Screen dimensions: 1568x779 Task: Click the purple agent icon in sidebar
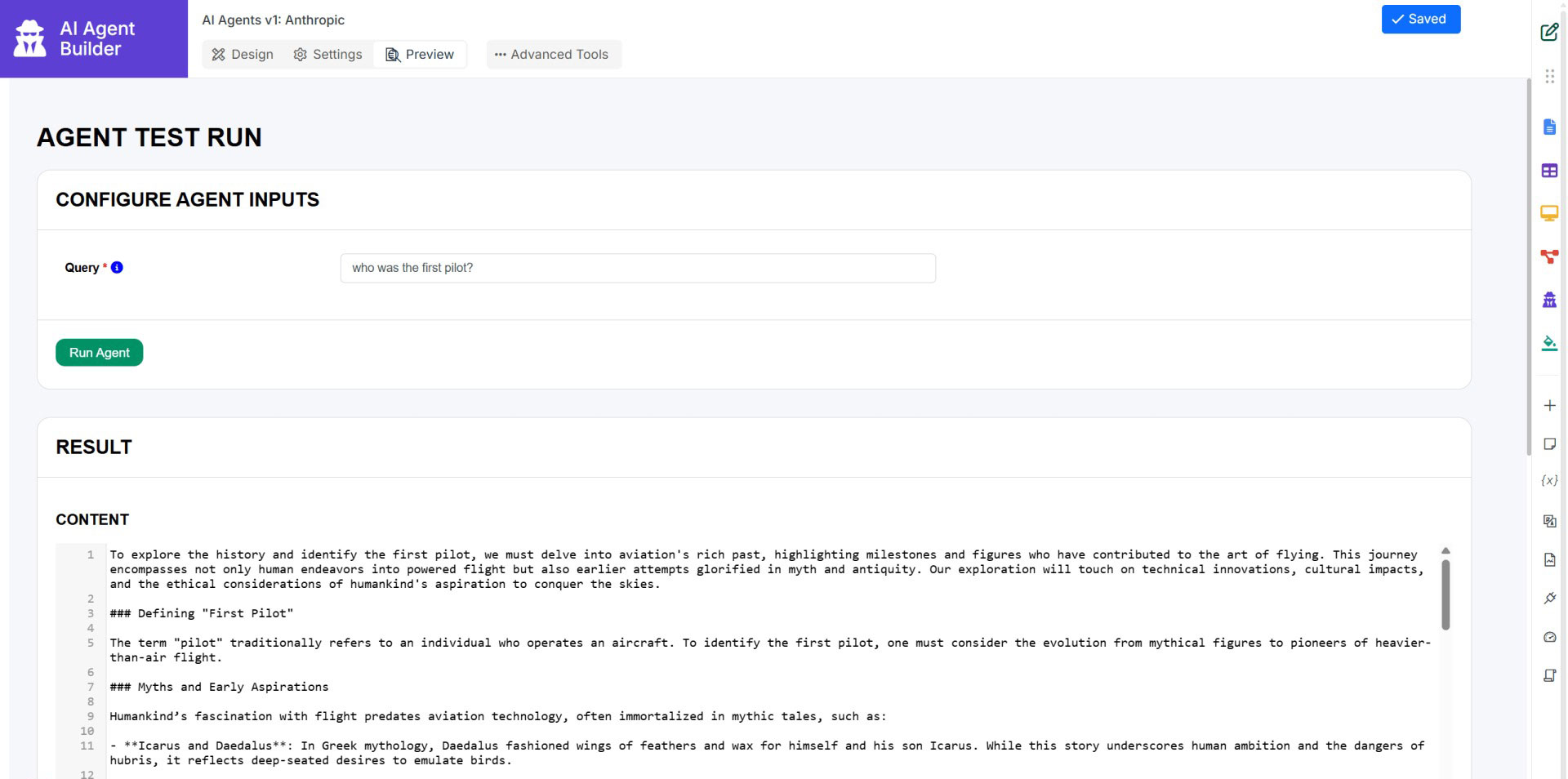point(1549,300)
